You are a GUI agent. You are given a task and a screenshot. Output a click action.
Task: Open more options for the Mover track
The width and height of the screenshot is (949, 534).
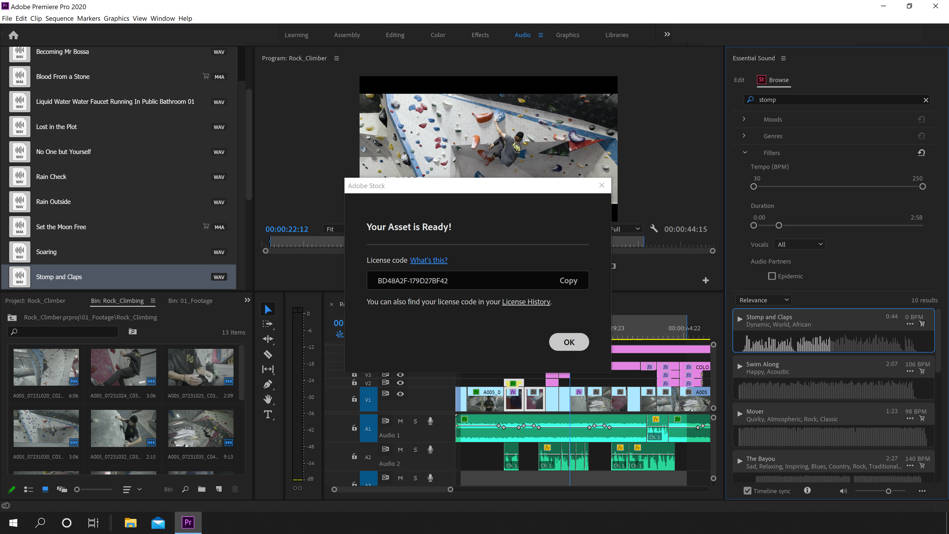[x=910, y=418]
